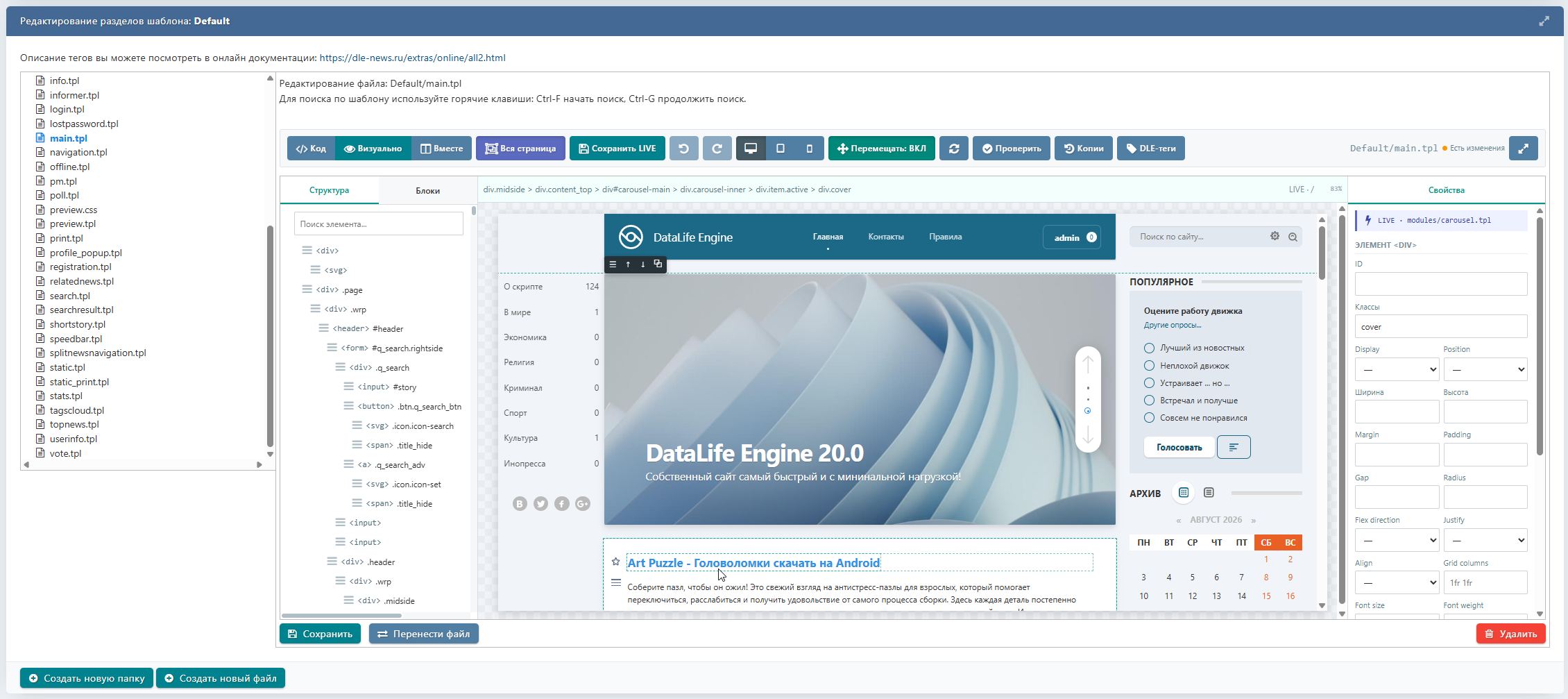This screenshot has height=699, width=1568.
Task: Open the 'Копии' backups button
Action: 1084,149
